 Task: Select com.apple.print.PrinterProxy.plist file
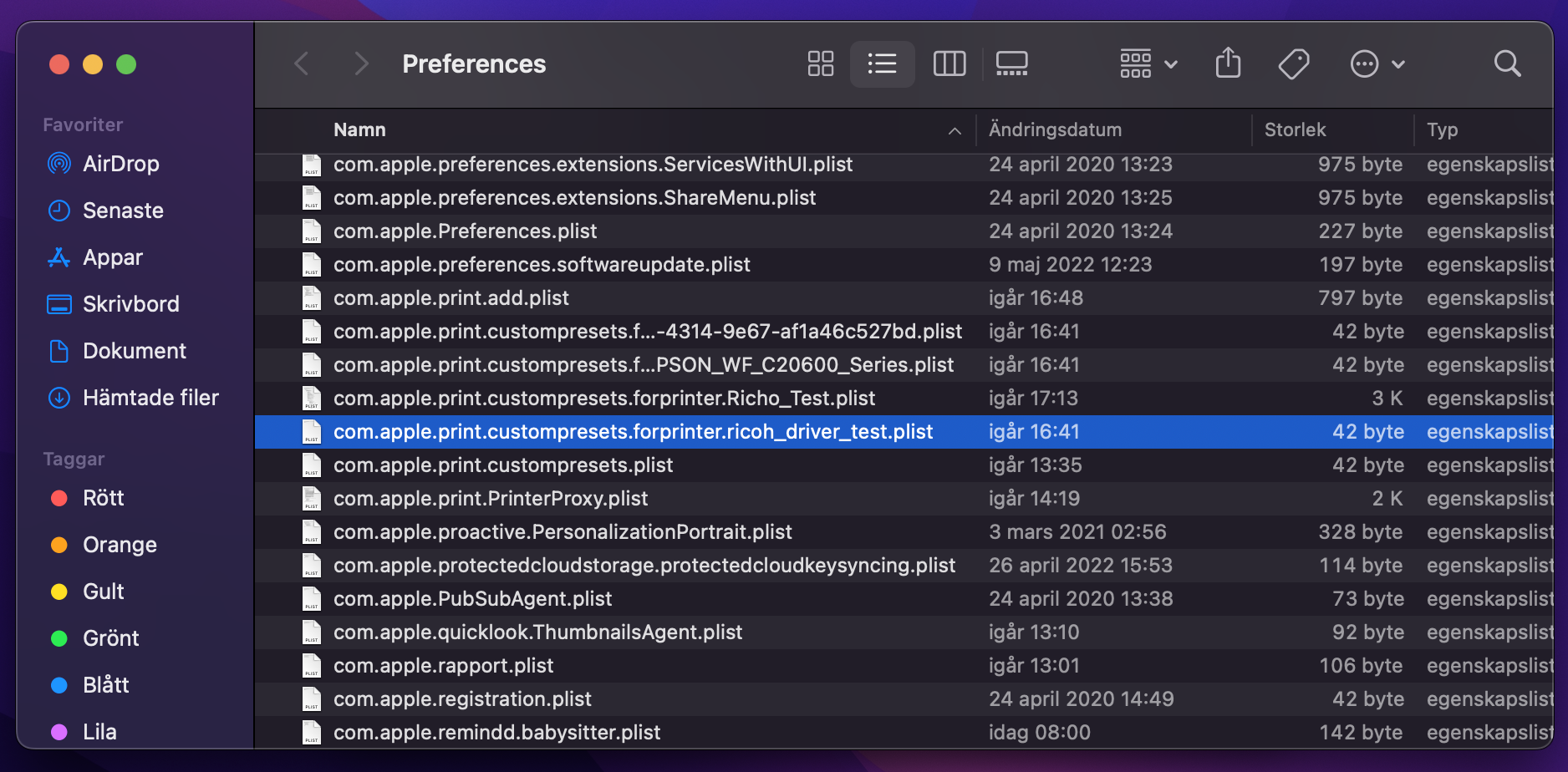[x=491, y=499]
